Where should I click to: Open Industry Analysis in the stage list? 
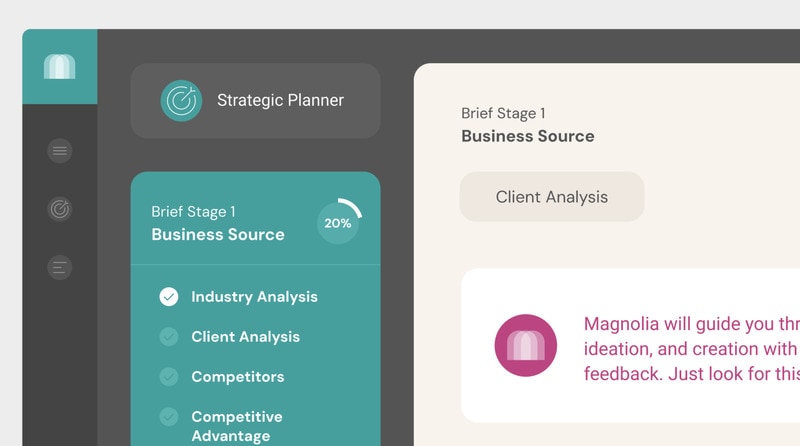[x=254, y=296]
